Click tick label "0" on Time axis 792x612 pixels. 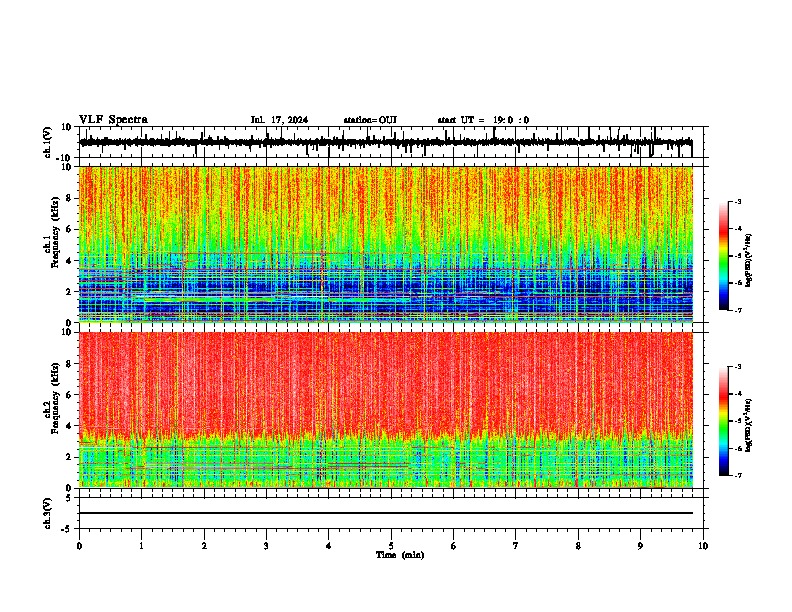click(79, 546)
